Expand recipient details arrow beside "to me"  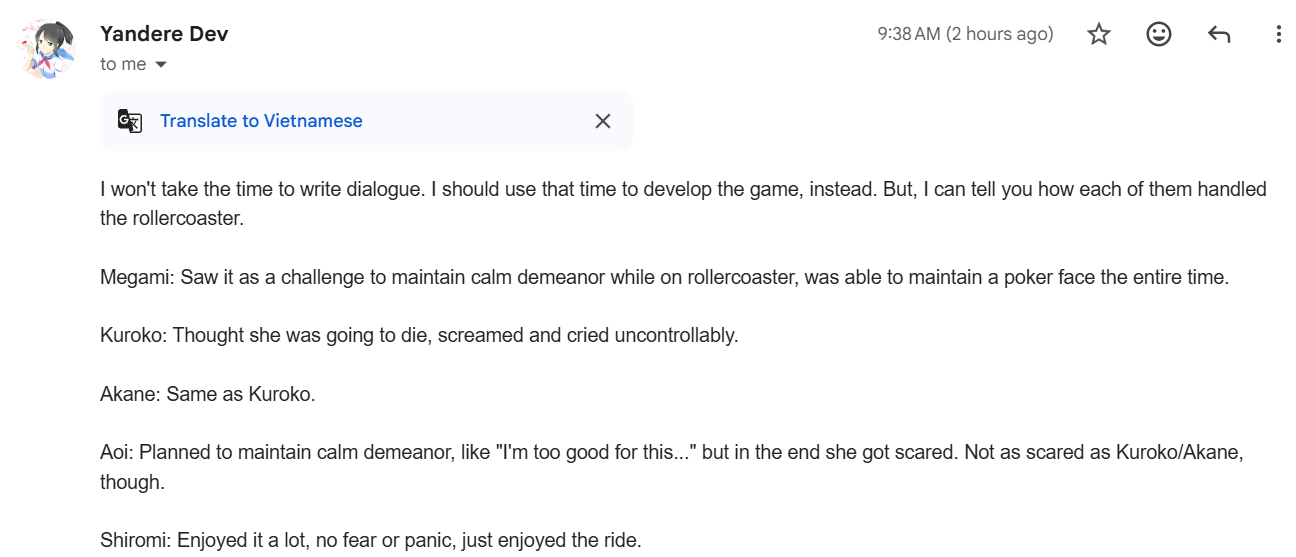pos(160,65)
